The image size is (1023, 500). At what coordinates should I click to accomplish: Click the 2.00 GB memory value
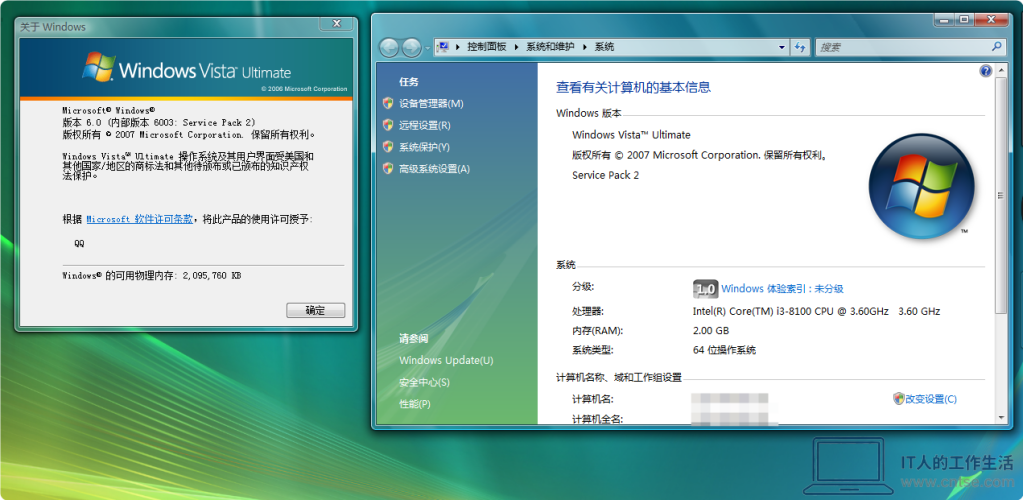711,330
